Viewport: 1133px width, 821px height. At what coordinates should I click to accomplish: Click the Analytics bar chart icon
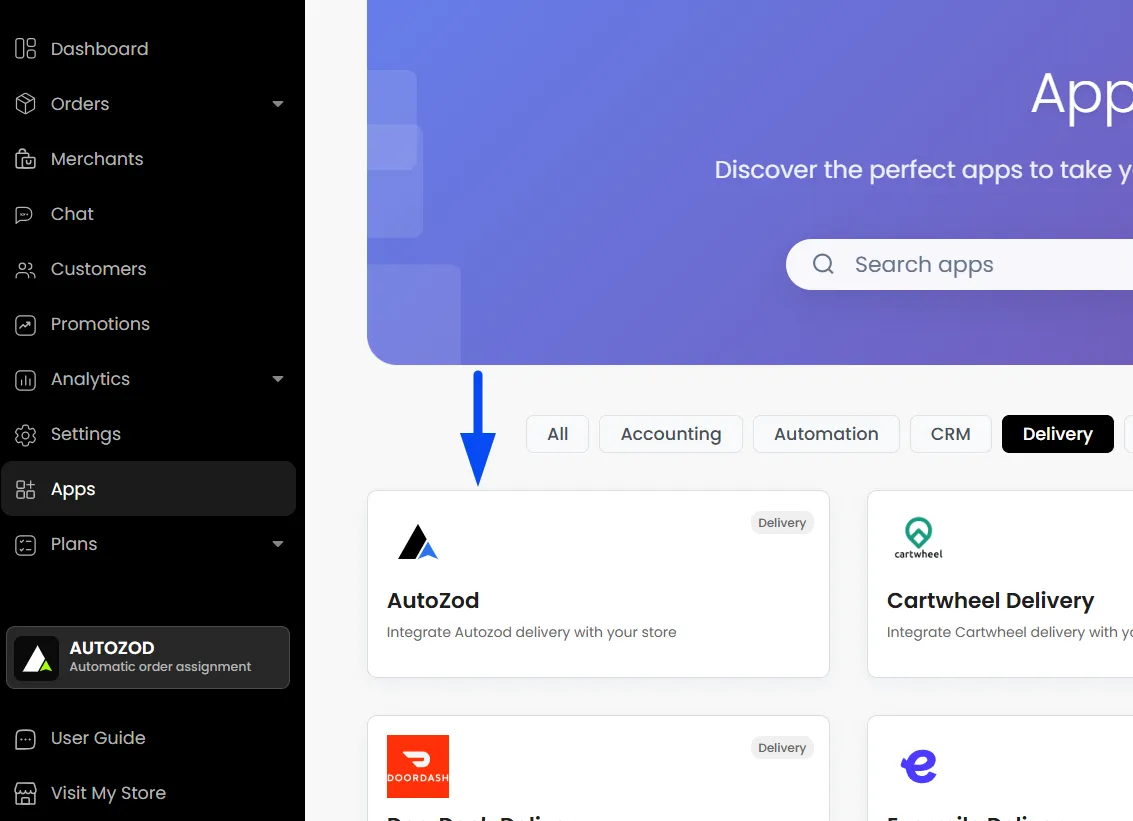(25, 379)
